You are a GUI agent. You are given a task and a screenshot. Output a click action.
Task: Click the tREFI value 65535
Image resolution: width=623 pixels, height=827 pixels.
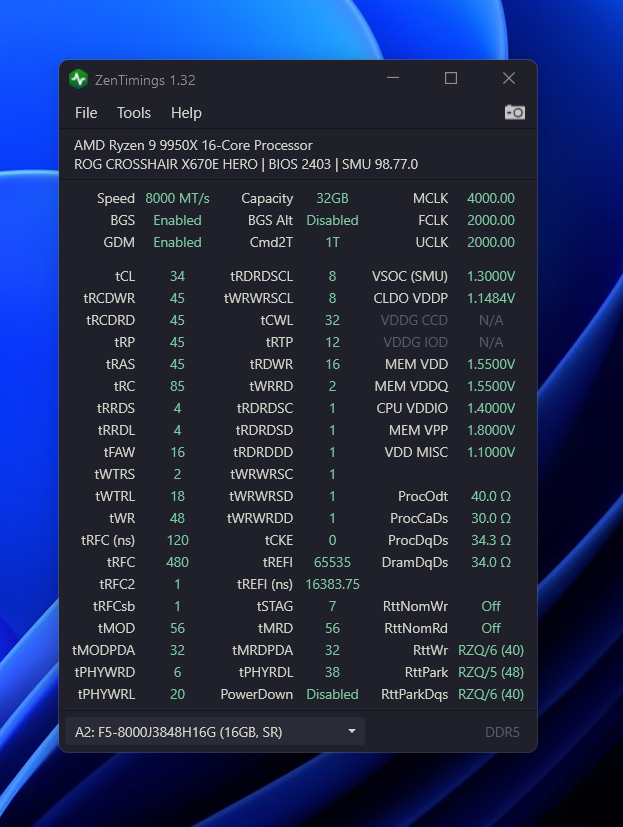(332, 562)
